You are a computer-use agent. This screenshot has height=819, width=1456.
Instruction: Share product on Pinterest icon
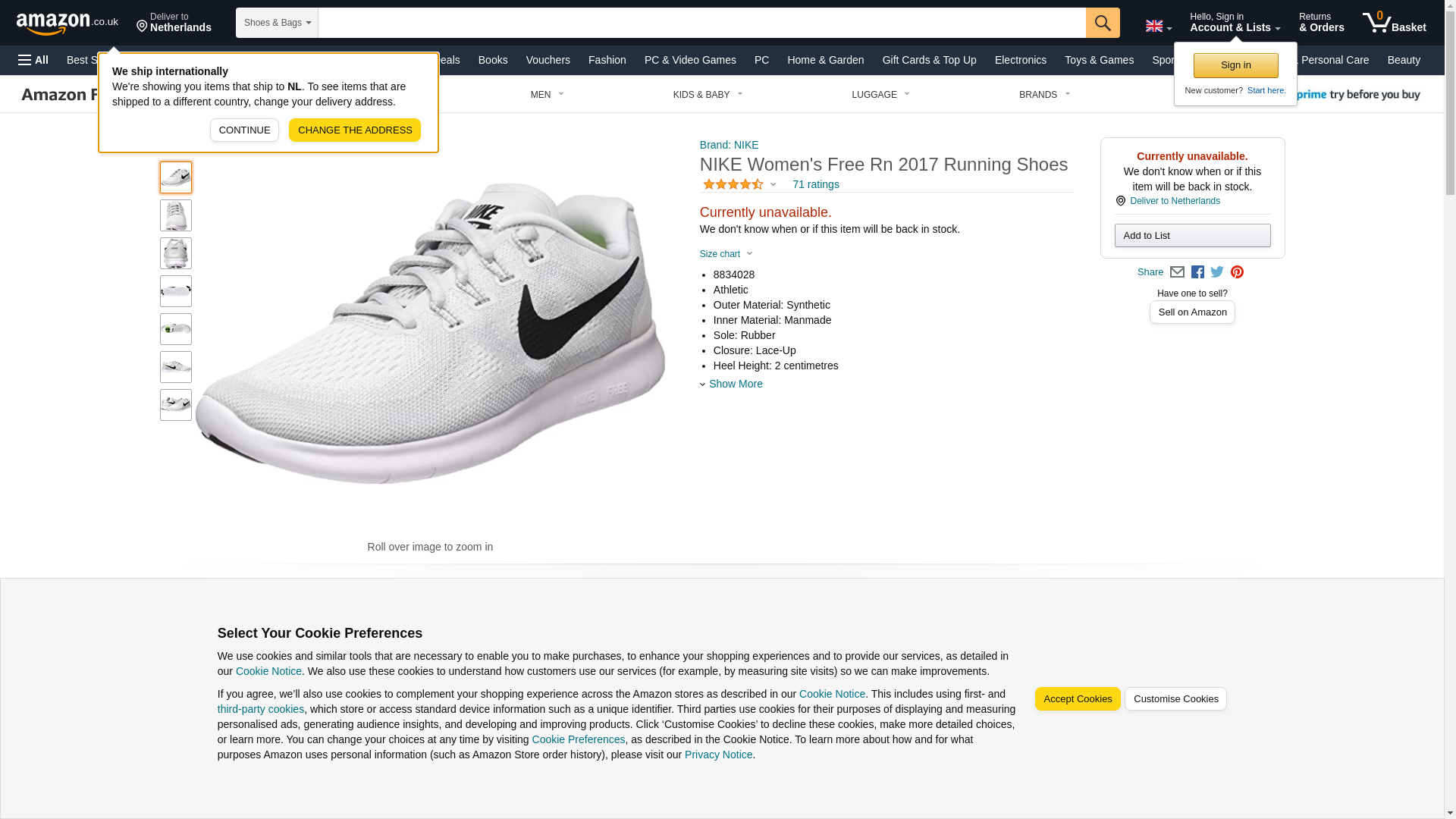(1237, 272)
